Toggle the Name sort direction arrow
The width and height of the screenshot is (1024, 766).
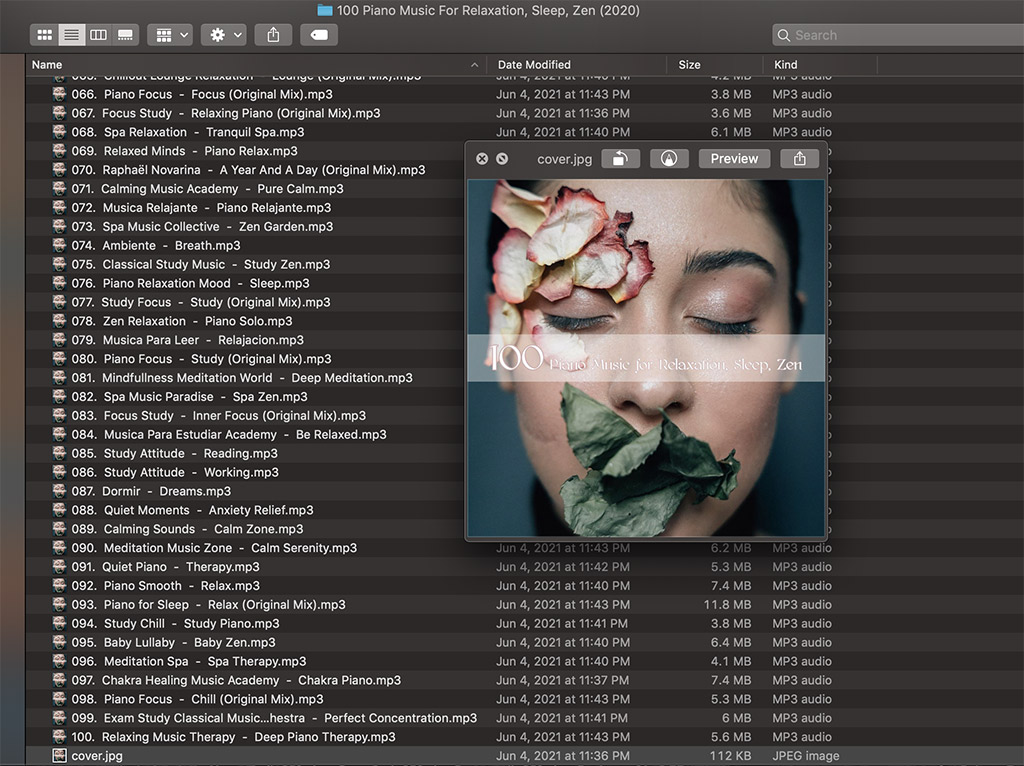click(x=475, y=65)
